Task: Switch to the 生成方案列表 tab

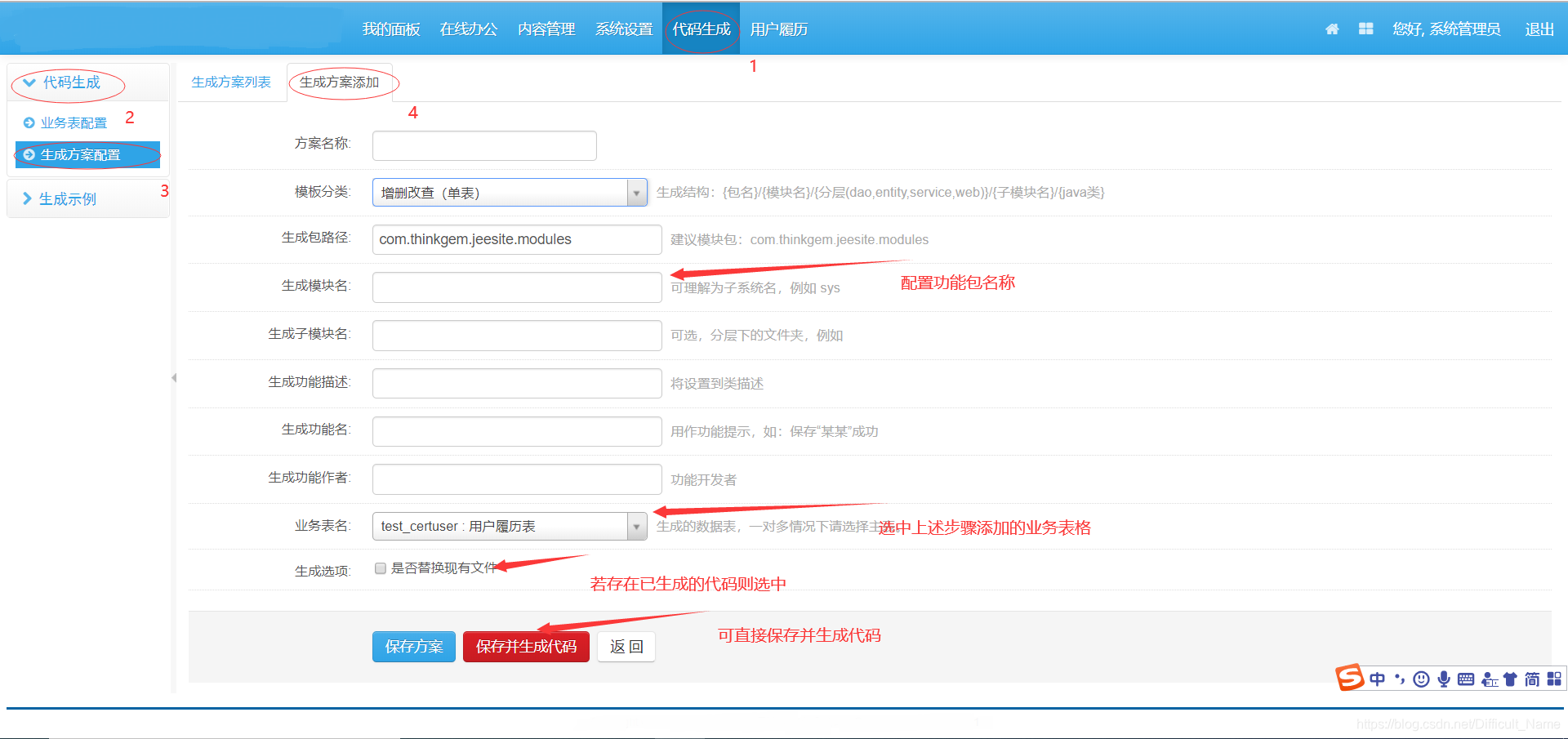Action: pyautogui.click(x=231, y=82)
